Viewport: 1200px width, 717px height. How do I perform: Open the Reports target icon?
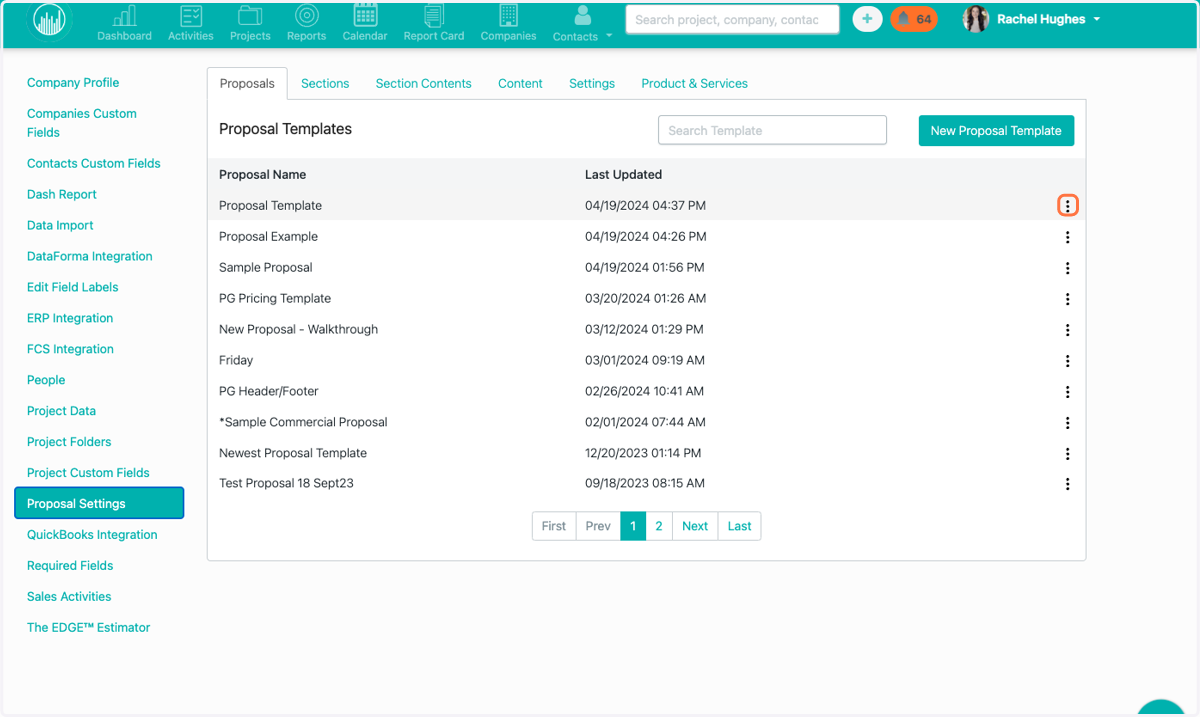tap(306, 16)
